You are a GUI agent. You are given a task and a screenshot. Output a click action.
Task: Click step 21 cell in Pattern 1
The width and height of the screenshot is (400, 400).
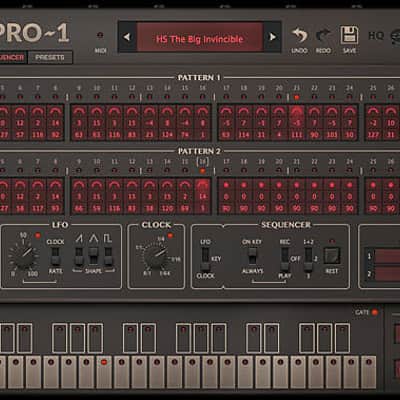pyautogui.click(x=296, y=123)
